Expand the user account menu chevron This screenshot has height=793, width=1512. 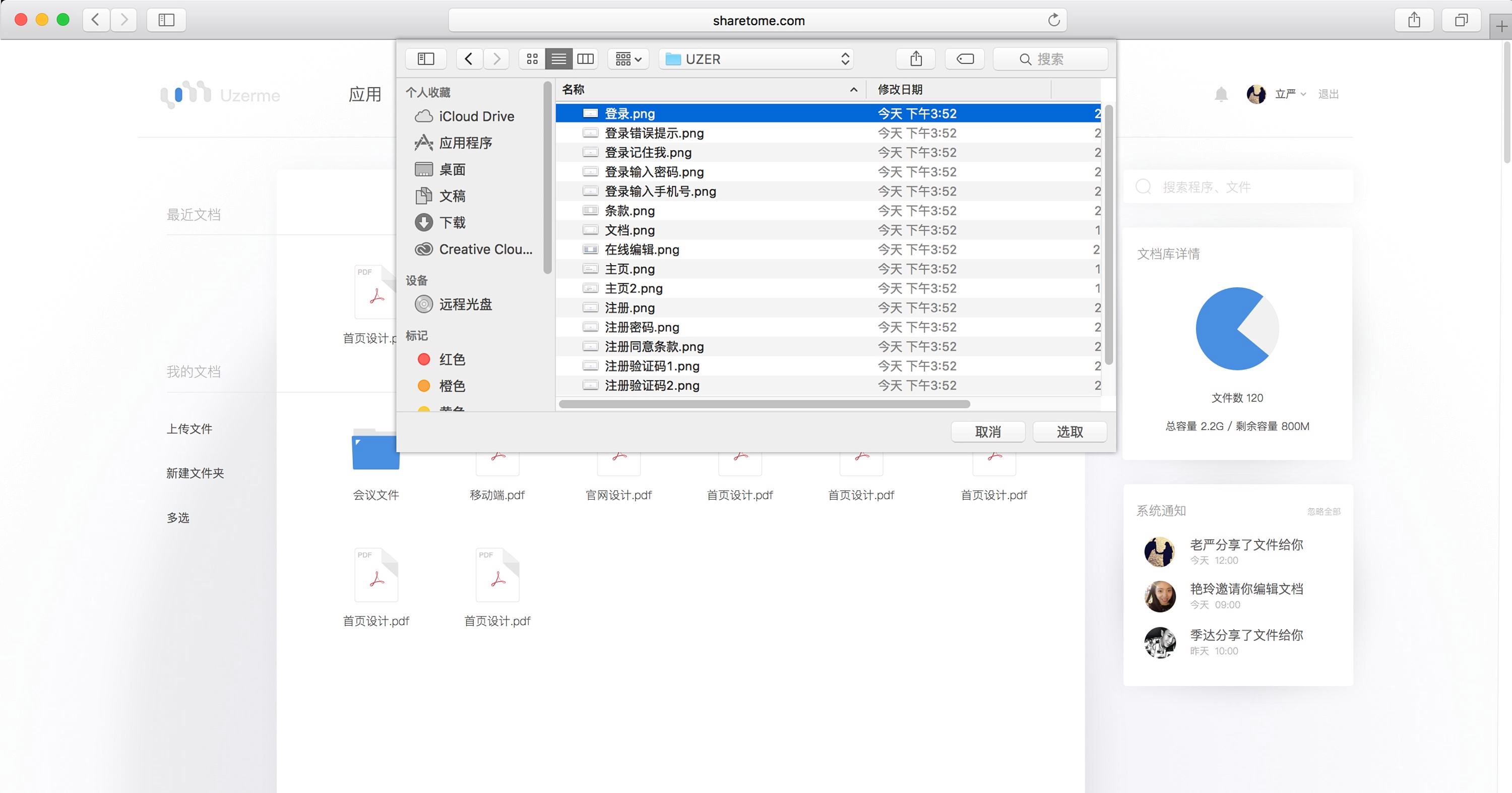tap(1304, 94)
